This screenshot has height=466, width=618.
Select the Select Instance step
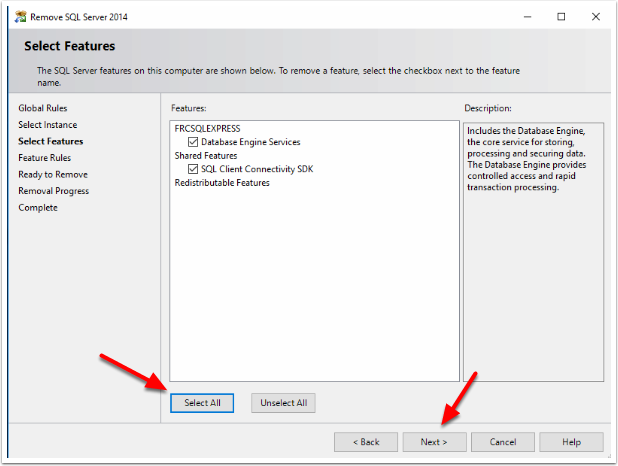(x=48, y=125)
